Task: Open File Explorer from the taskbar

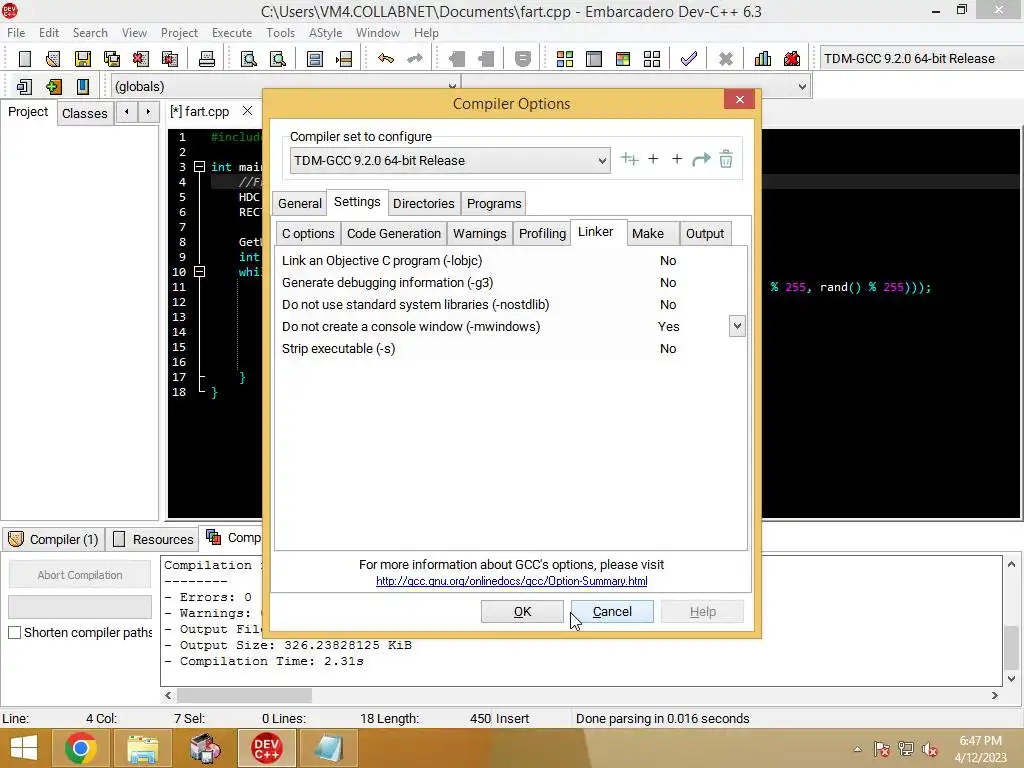Action: [x=142, y=748]
